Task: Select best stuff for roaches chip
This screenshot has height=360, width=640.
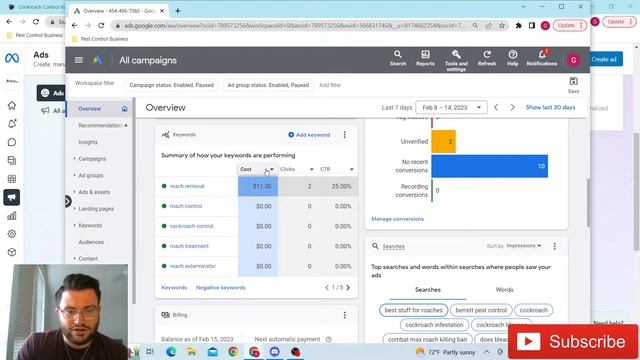Action: coord(413,310)
